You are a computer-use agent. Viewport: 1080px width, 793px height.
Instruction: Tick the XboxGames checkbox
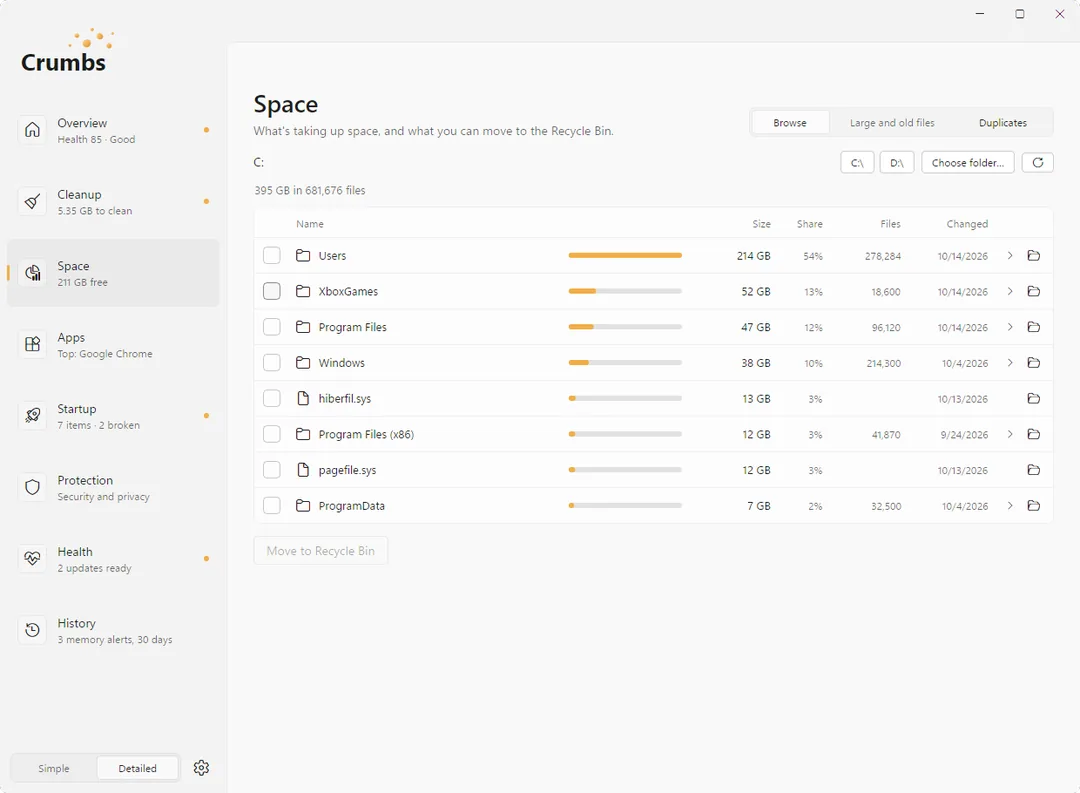[272, 291]
